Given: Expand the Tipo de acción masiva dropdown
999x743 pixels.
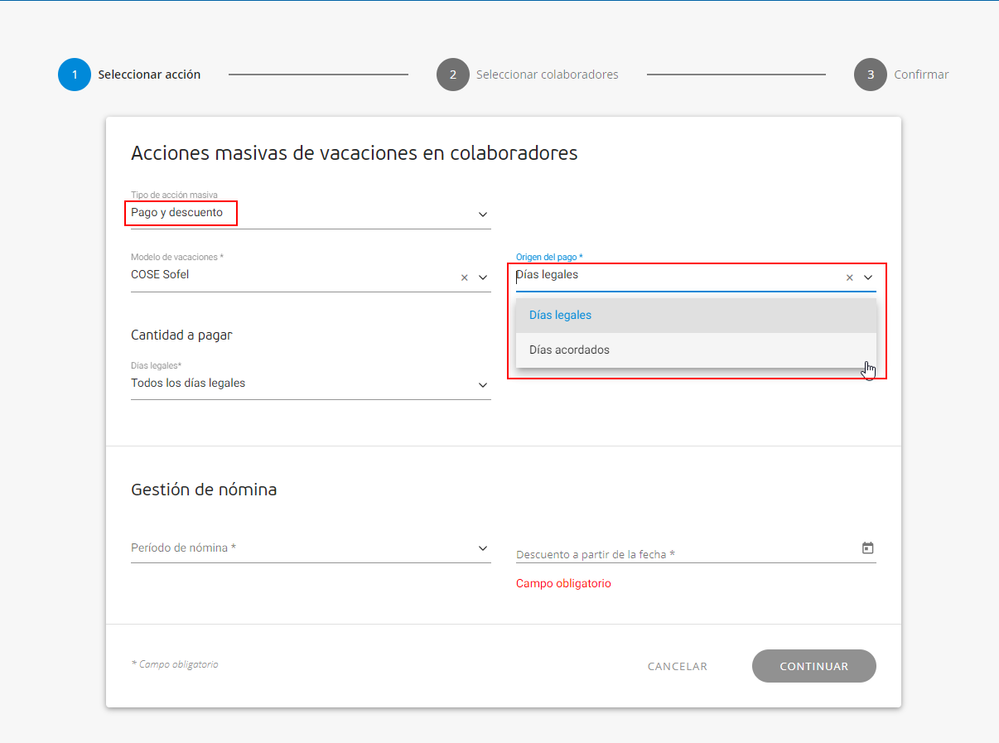Looking at the screenshot, I should pos(483,214).
